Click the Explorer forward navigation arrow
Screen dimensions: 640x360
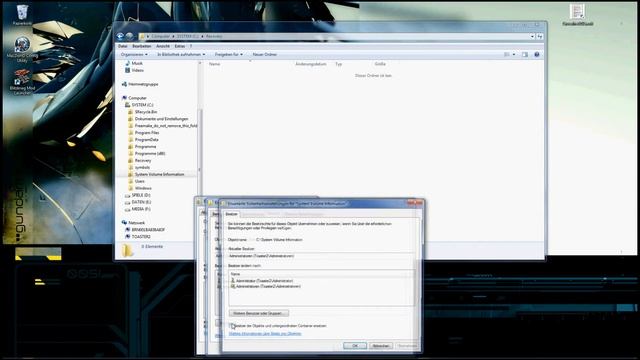(x=129, y=36)
